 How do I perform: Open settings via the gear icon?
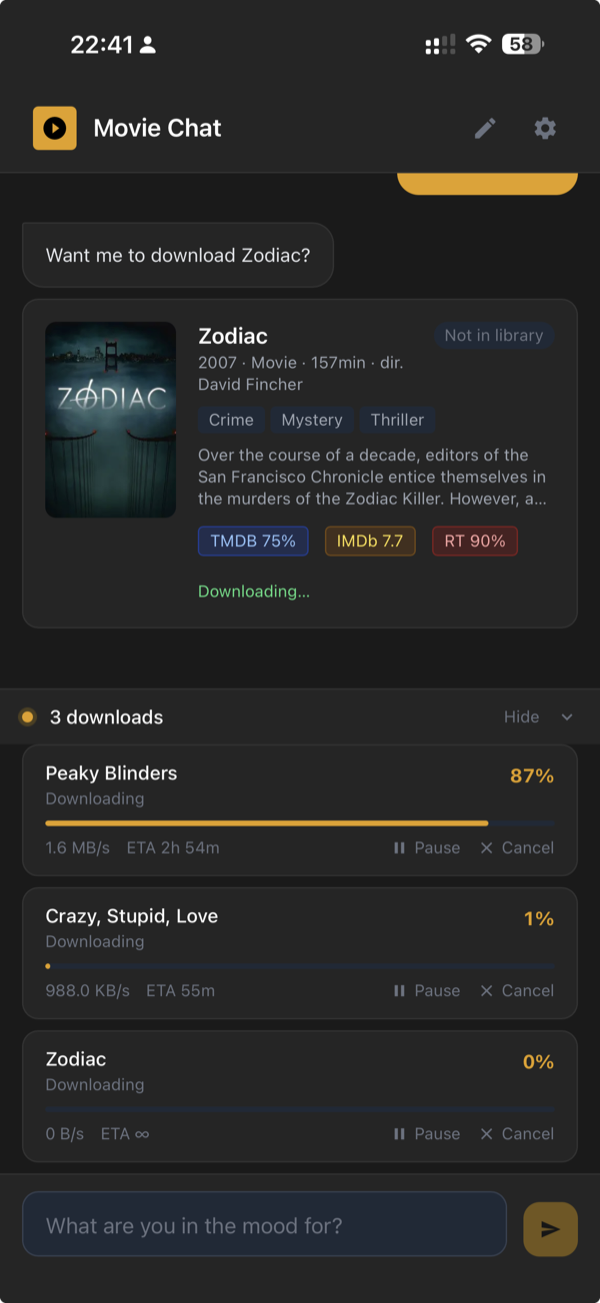click(x=544, y=128)
